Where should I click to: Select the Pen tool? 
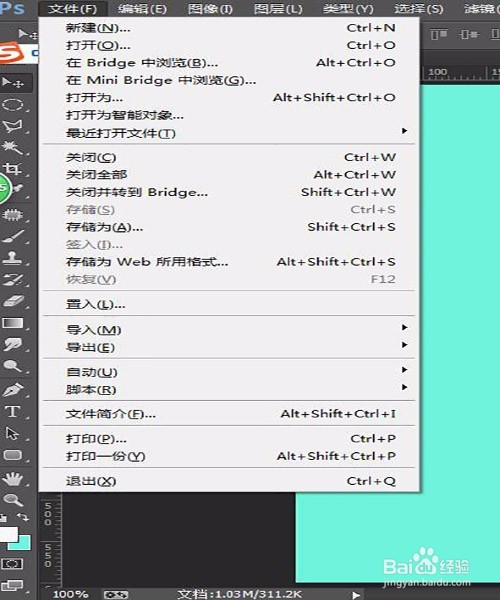tap(13, 390)
